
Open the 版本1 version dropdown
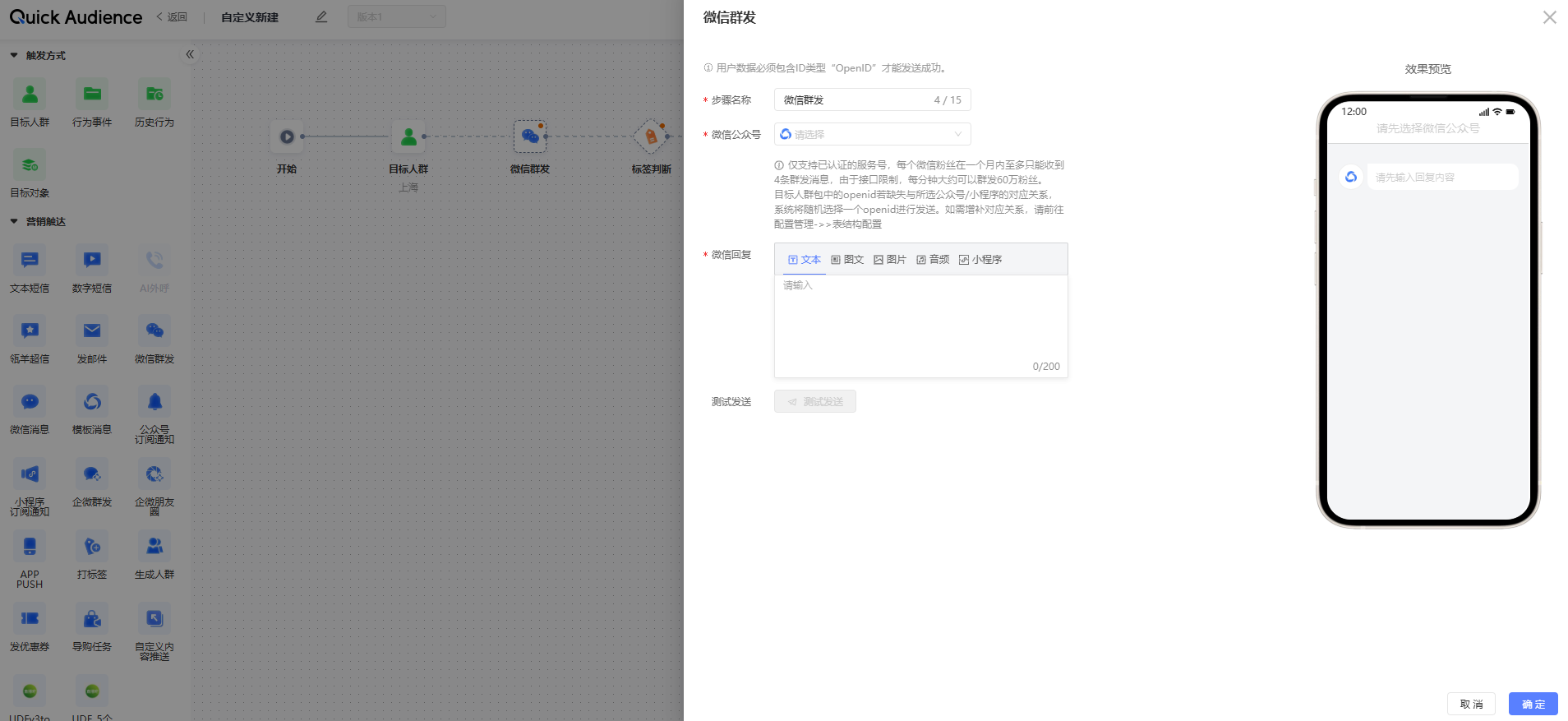point(397,16)
